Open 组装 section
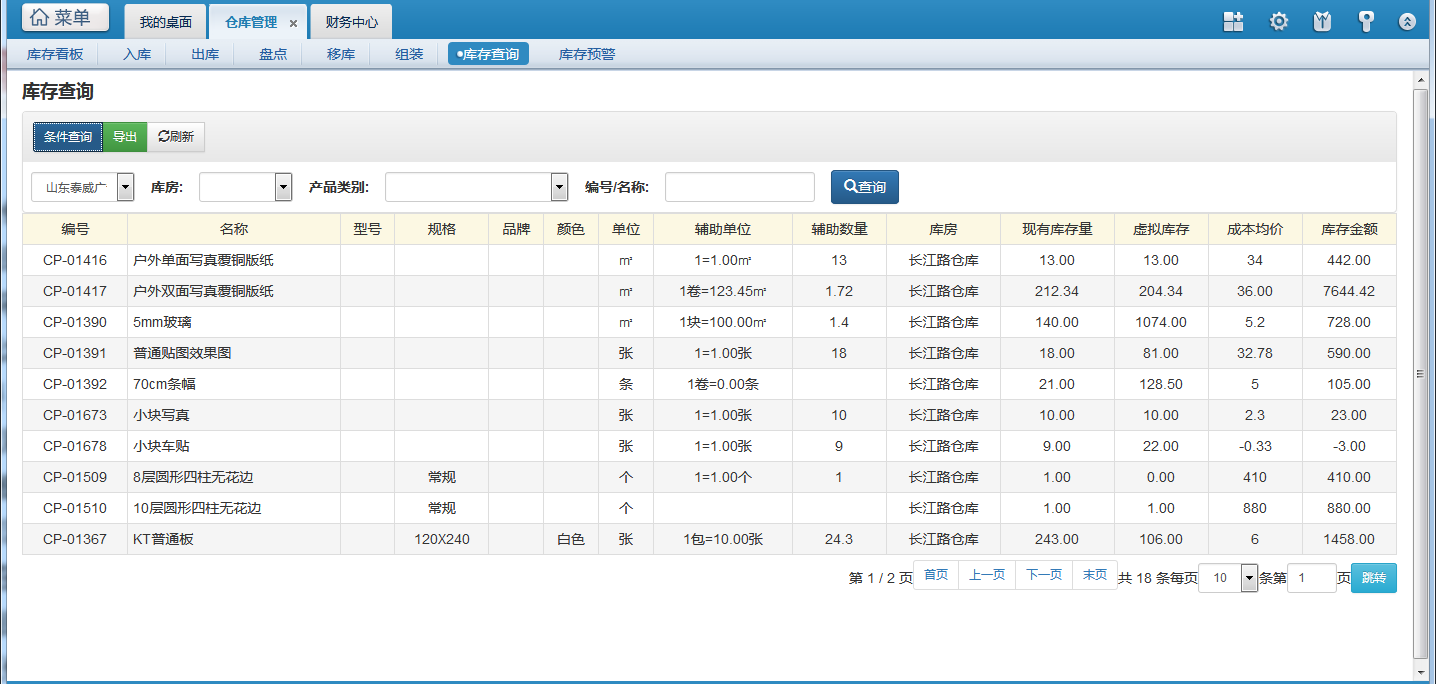Screen dimensions: 1436x684 409,54
